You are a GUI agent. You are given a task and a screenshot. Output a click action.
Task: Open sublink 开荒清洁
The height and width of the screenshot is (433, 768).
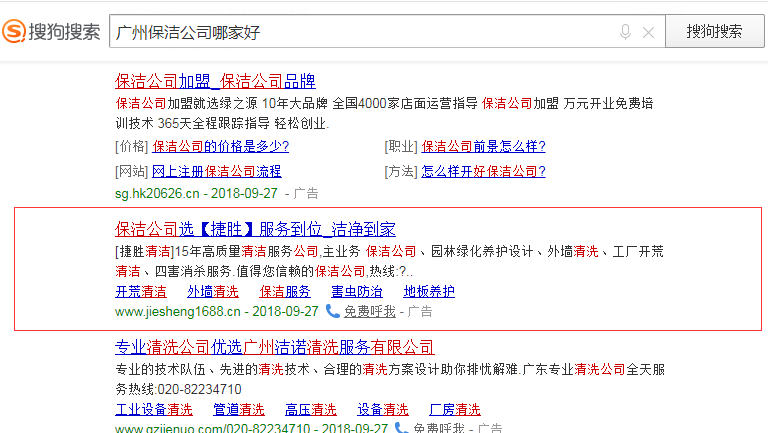(141, 291)
